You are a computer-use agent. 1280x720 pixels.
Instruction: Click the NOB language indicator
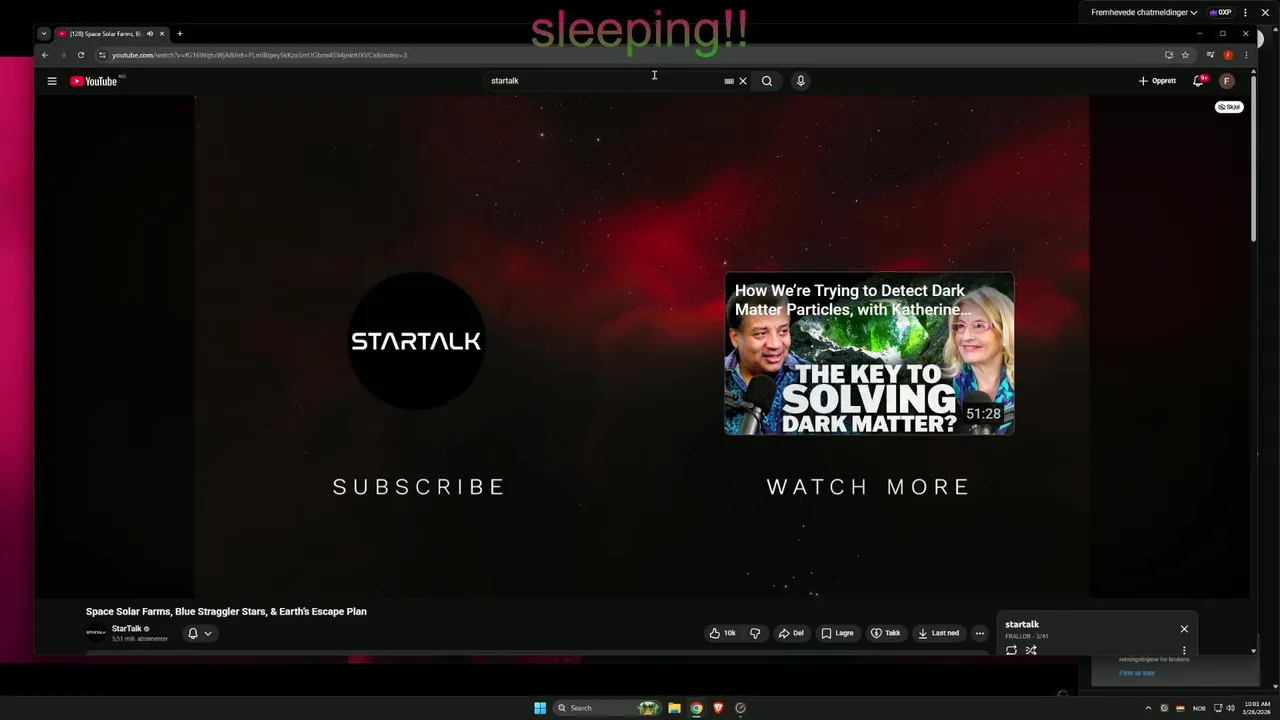[1199, 708]
